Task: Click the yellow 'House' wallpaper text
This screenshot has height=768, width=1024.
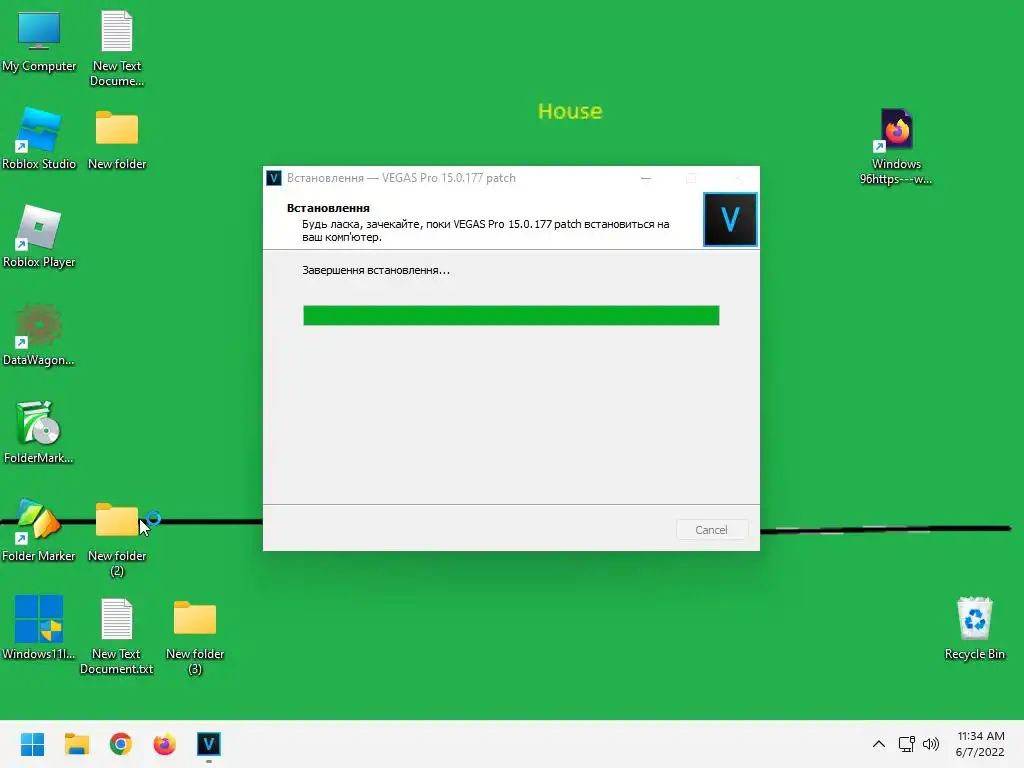Action: [x=570, y=112]
